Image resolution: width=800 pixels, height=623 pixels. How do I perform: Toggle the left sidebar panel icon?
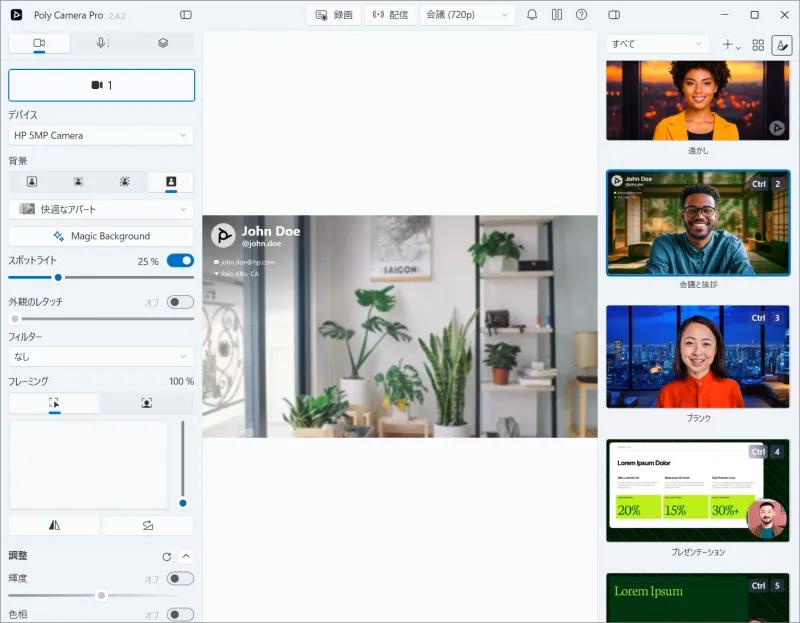[186, 15]
